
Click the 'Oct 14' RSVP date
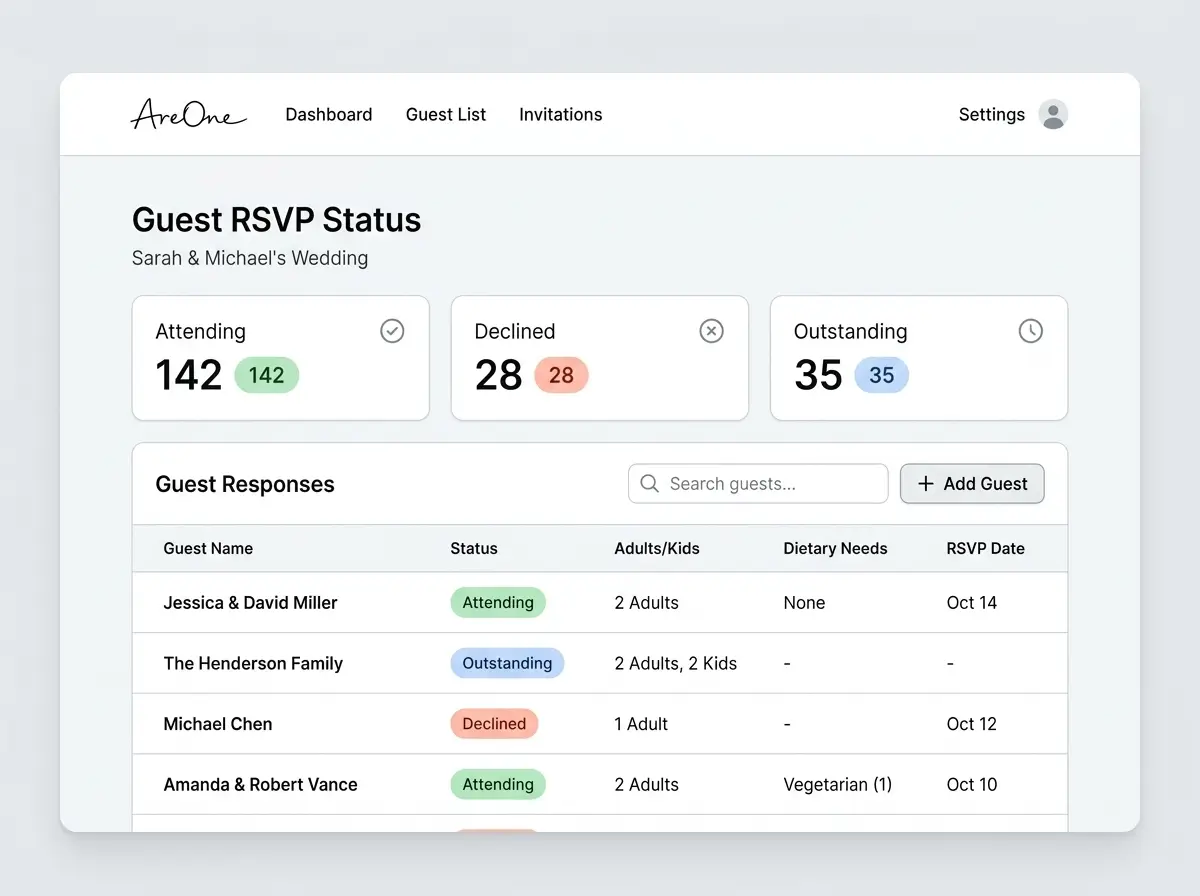tap(972, 603)
